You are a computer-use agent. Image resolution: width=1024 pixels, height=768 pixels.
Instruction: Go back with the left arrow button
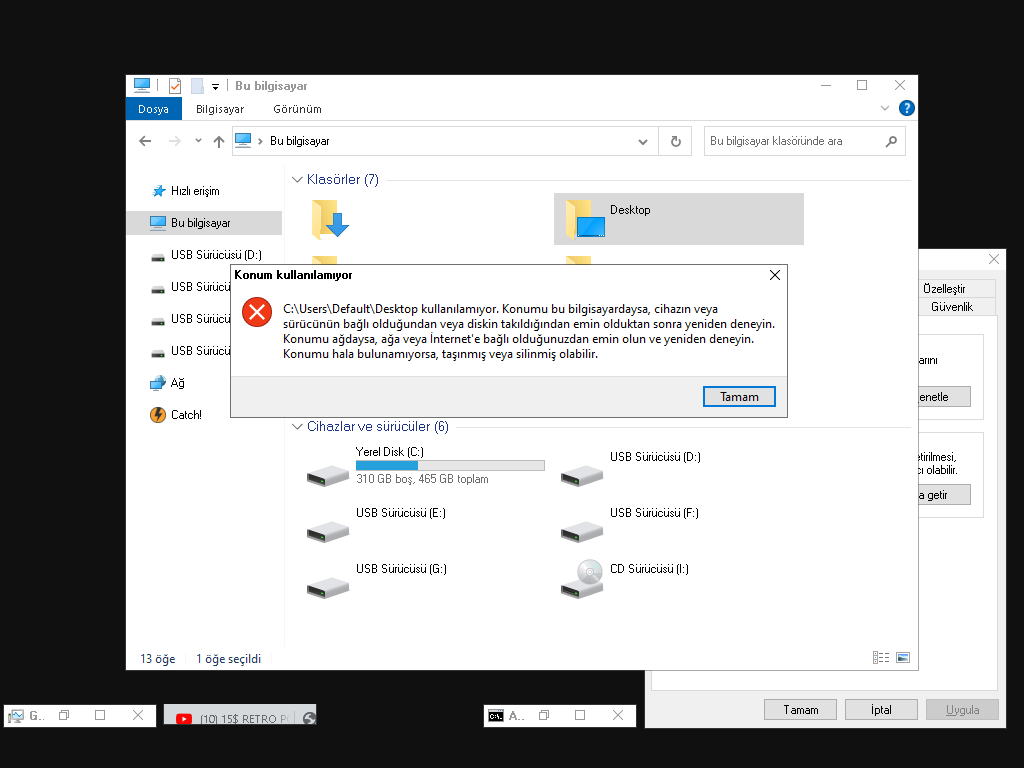pos(145,141)
